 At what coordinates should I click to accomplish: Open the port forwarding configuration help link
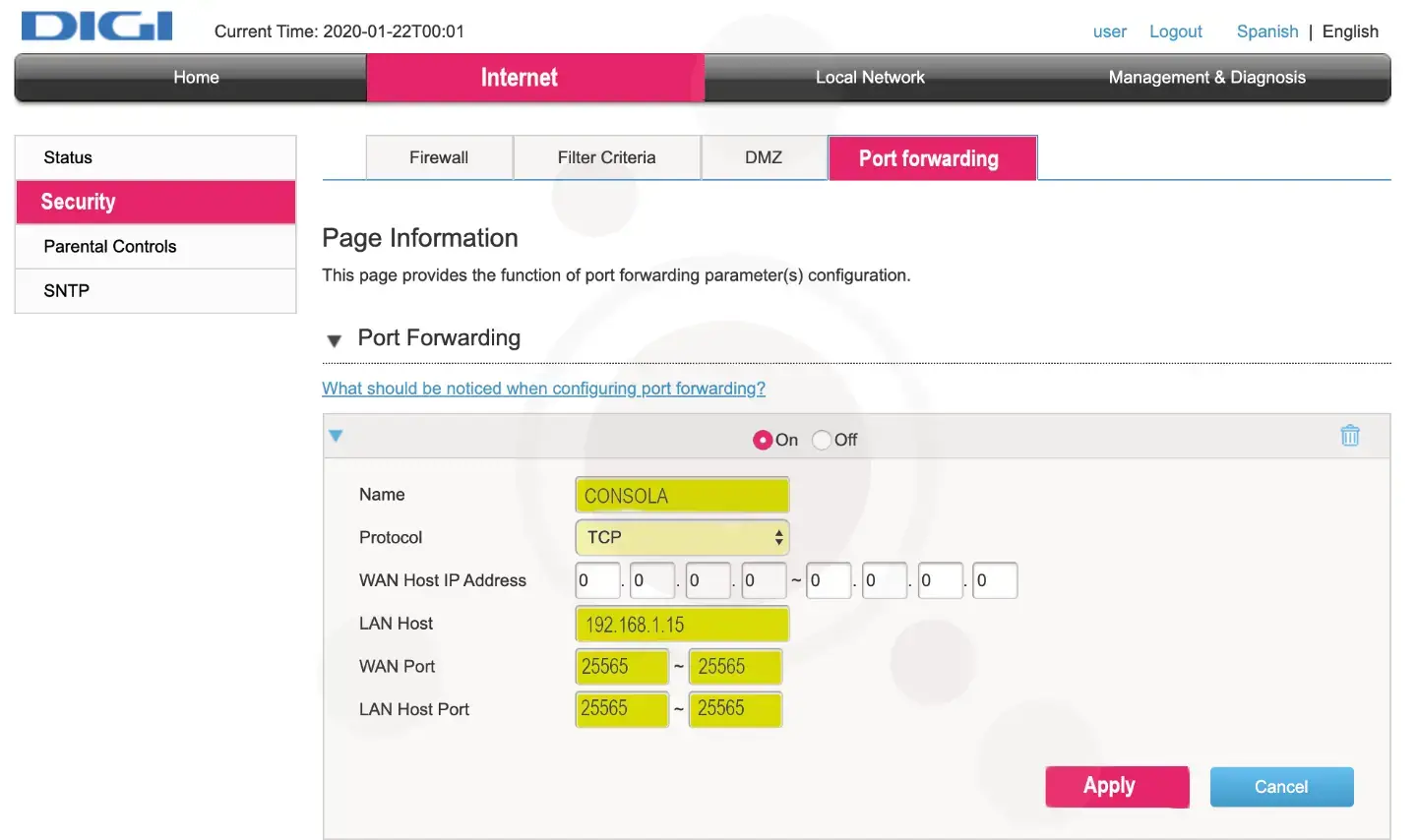(543, 389)
